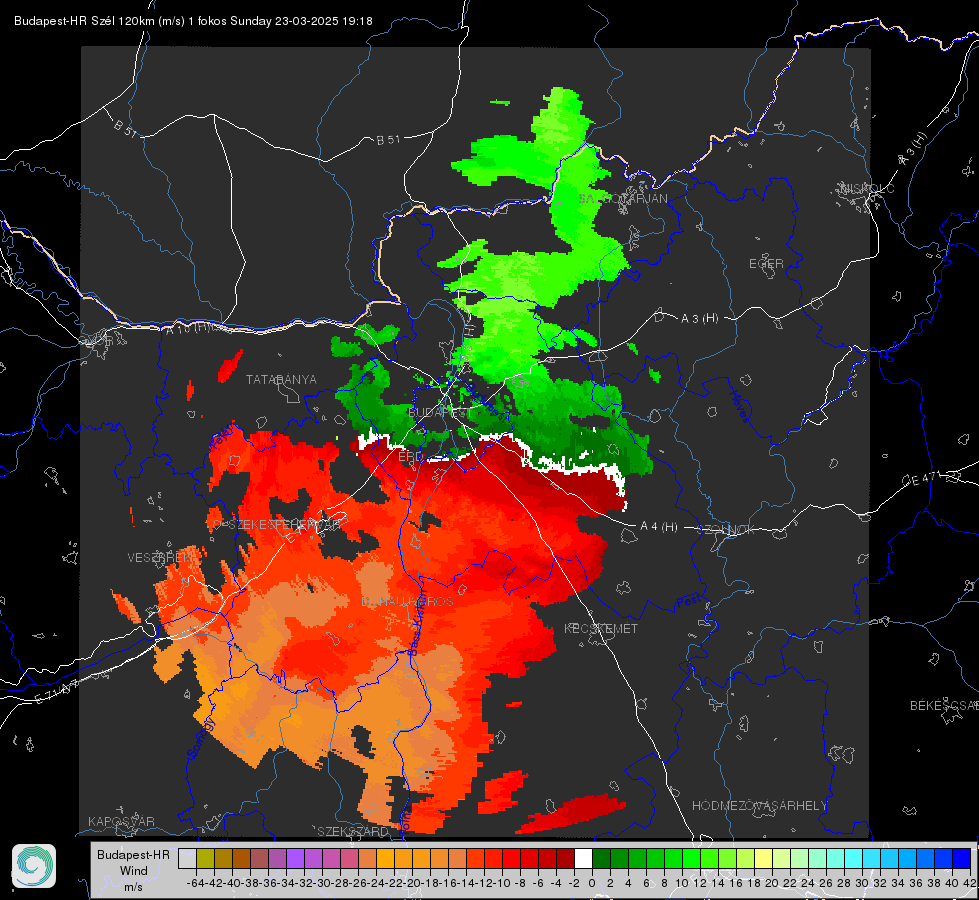The width and height of the screenshot is (979, 900).
Task: Click the BUDAPEST city label
Action: [440, 412]
